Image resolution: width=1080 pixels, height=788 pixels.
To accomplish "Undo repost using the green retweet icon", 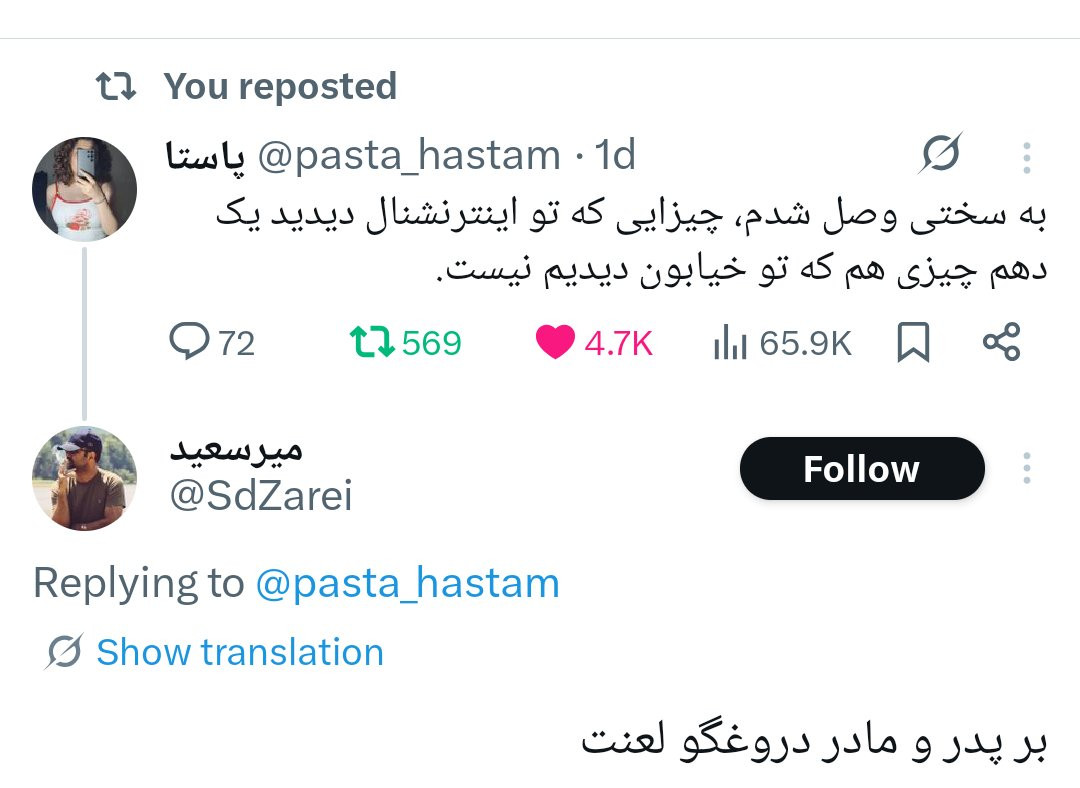I will point(372,342).
